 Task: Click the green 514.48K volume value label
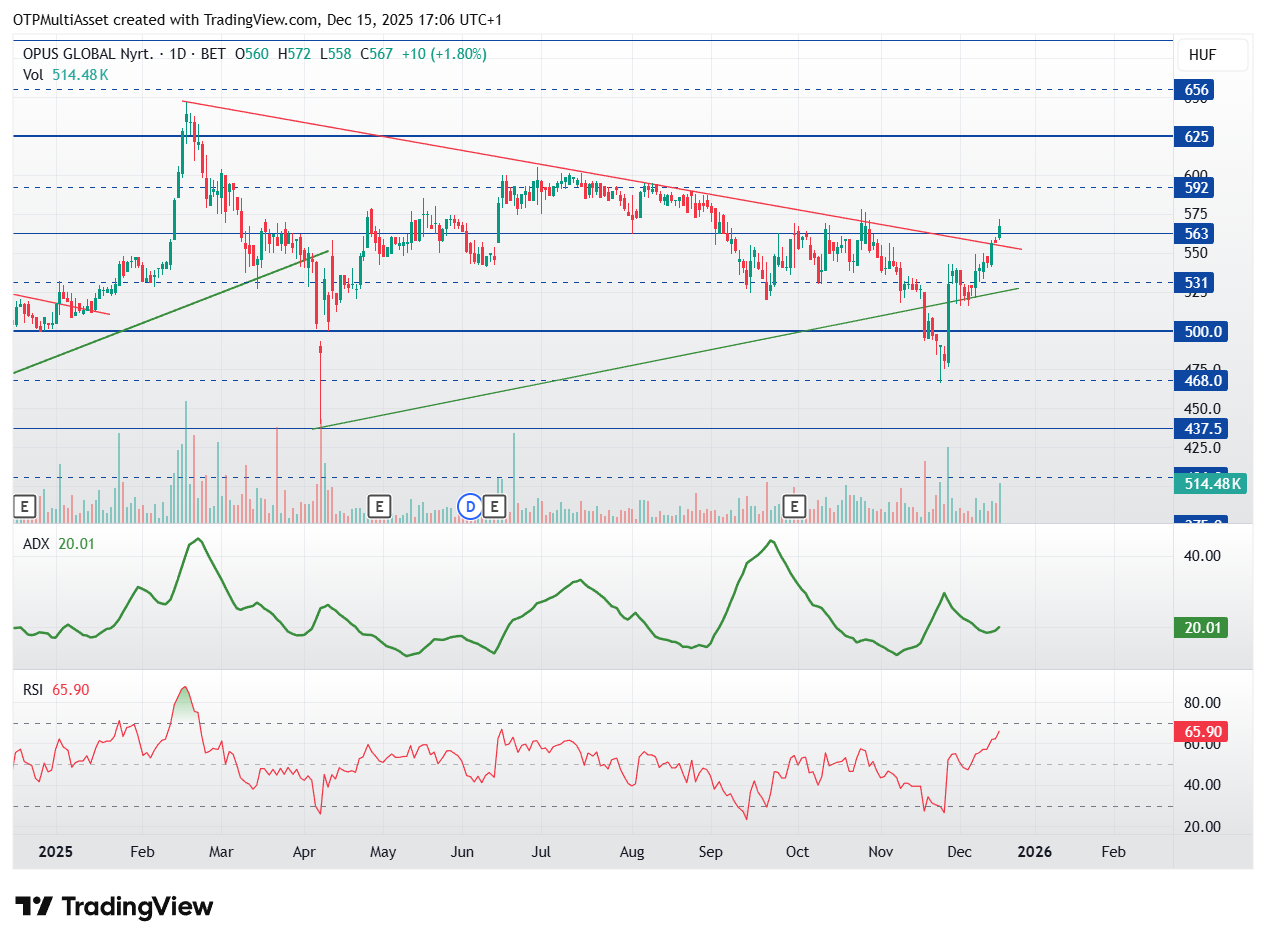[x=1212, y=484]
